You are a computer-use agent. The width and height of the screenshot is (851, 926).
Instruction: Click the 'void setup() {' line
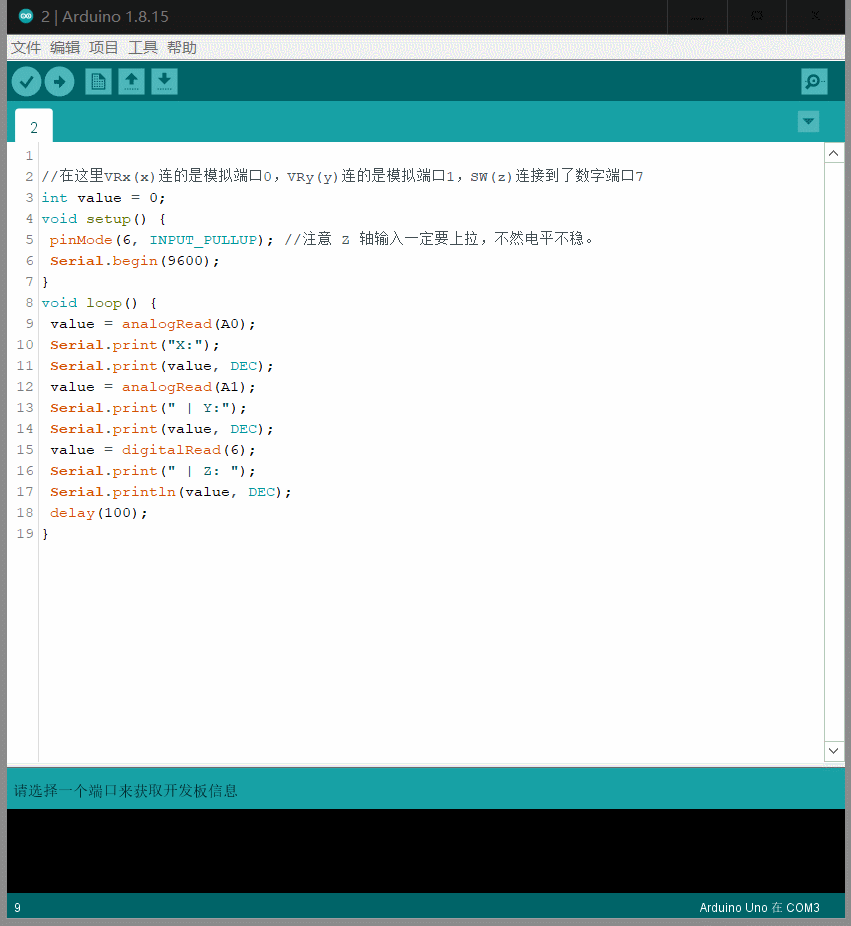coord(104,219)
